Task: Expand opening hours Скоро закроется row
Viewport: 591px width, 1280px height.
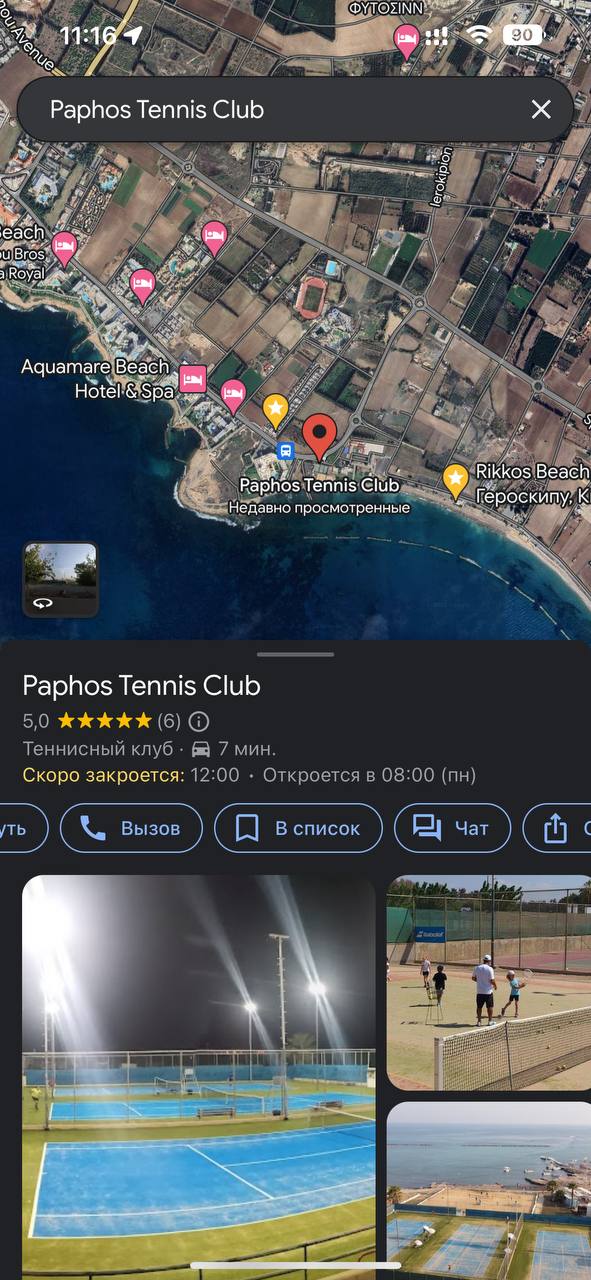Action: [249, 775]
